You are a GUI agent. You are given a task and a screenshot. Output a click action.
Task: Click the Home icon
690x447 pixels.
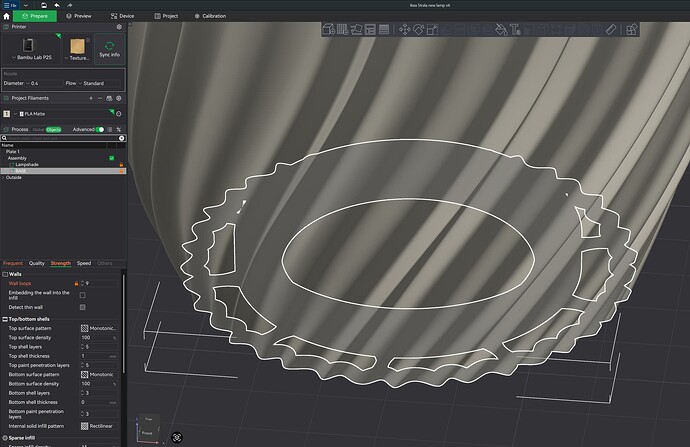tap(6, 16)
